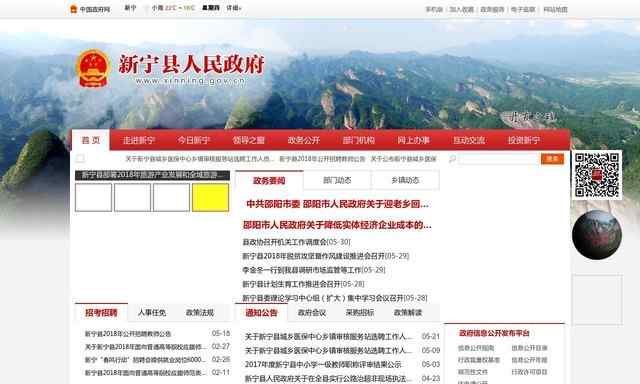This screenshot has width=640, height=384.
Task: Open news 新宁县计划生育工作推进会召开
Action: (303, 284)
